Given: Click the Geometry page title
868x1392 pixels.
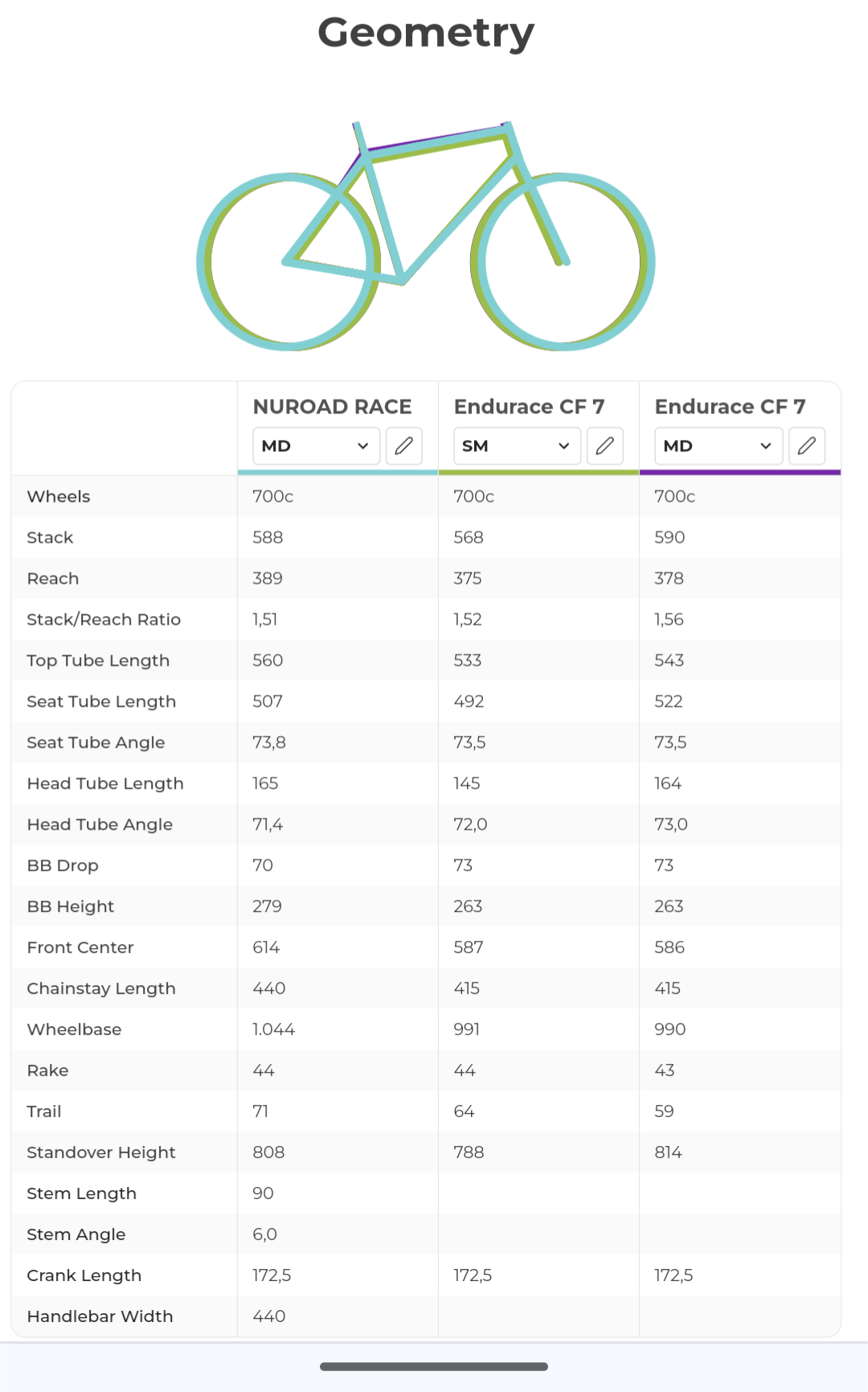Looking at the screenshot, I should [426, 33].
